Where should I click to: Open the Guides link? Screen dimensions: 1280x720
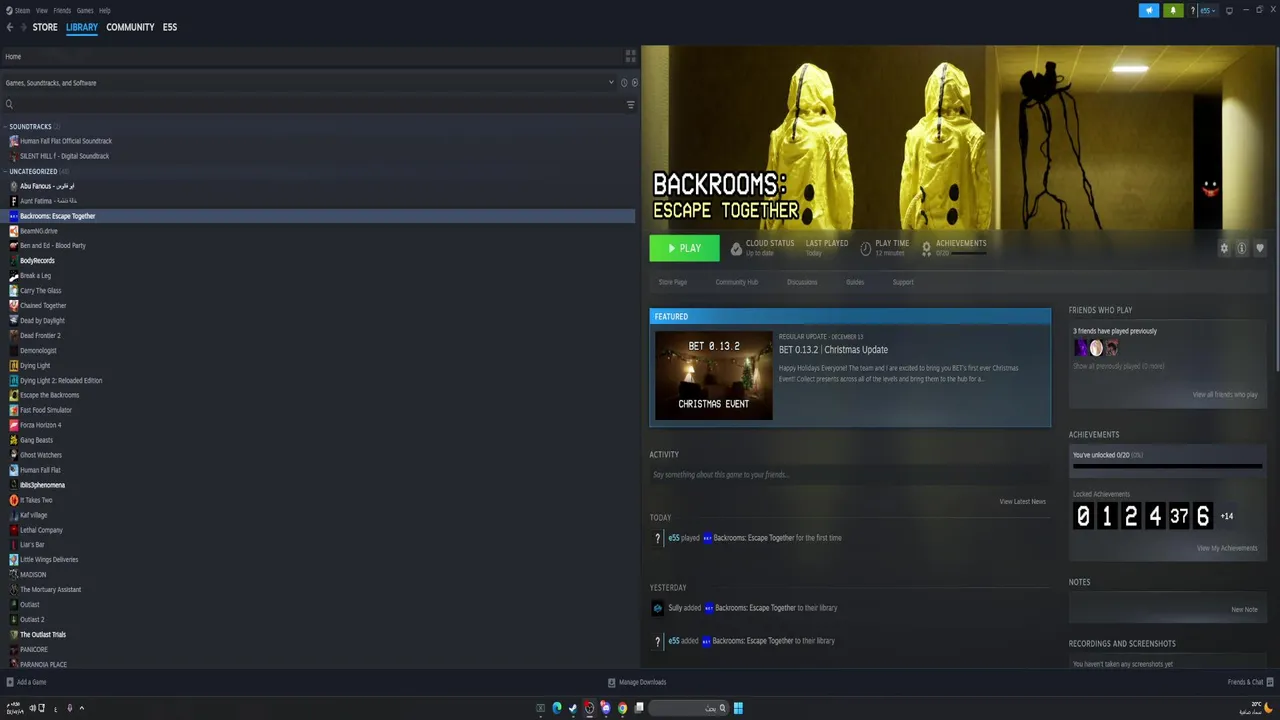(855, 282)
